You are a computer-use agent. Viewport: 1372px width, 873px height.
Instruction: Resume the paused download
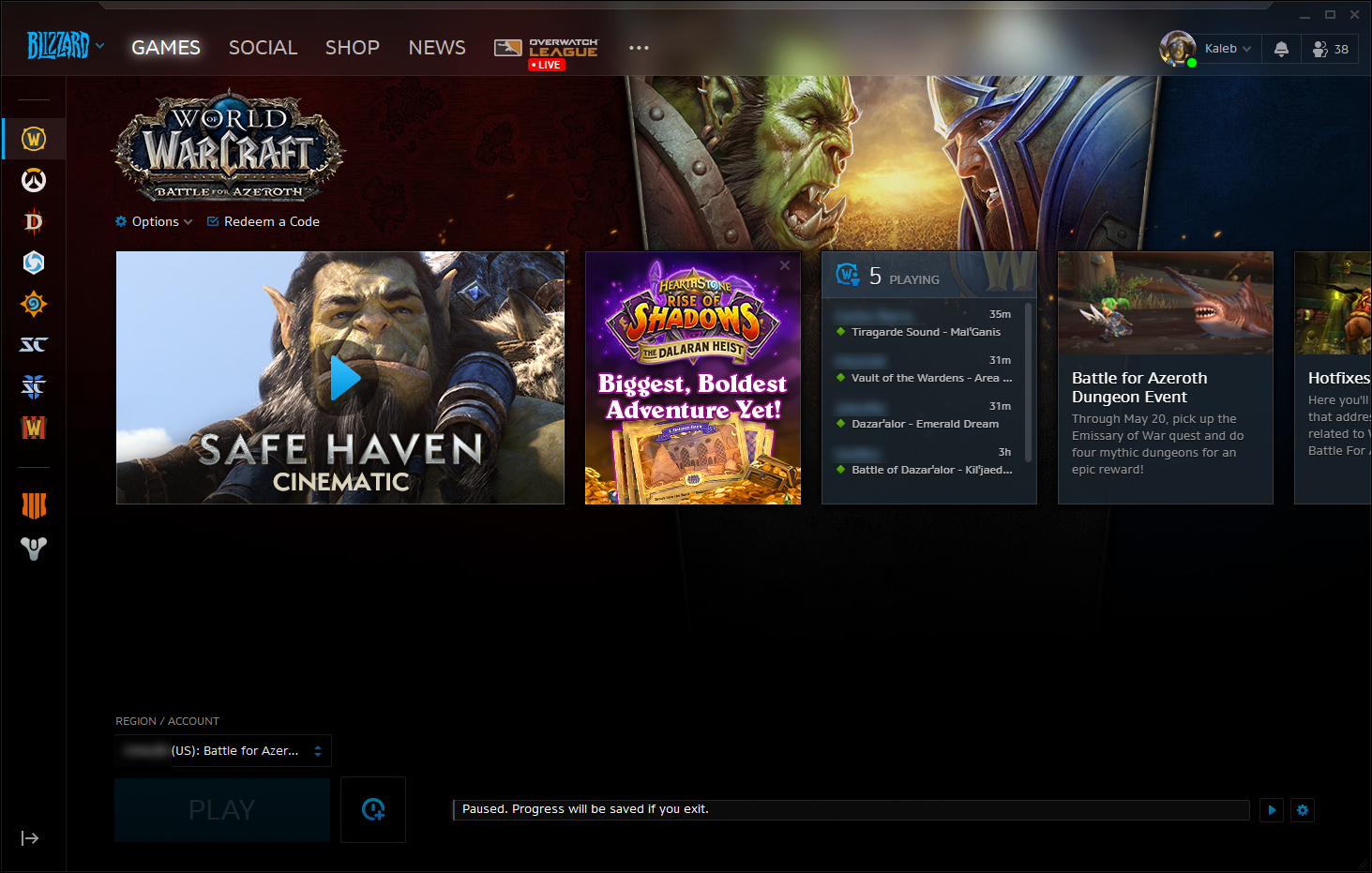(x=1272, y=810)
